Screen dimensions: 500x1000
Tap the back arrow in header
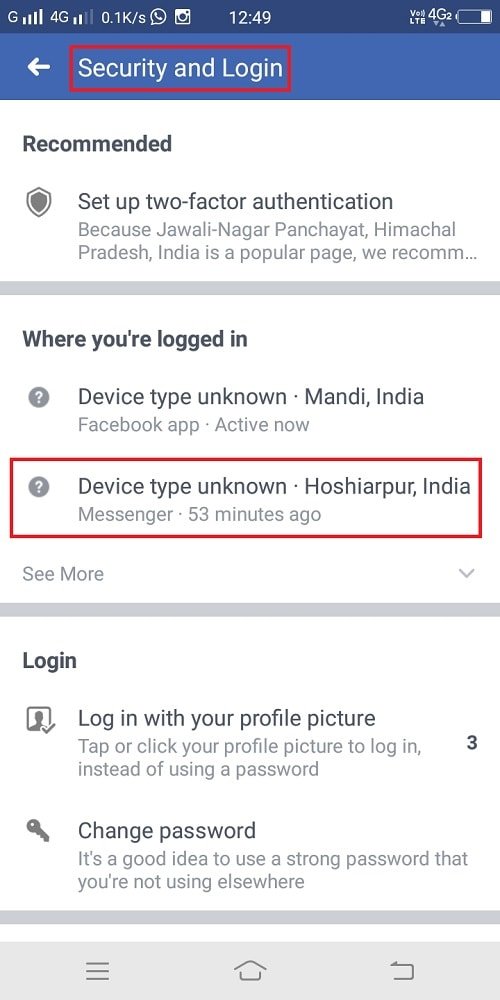pos(38,66)
